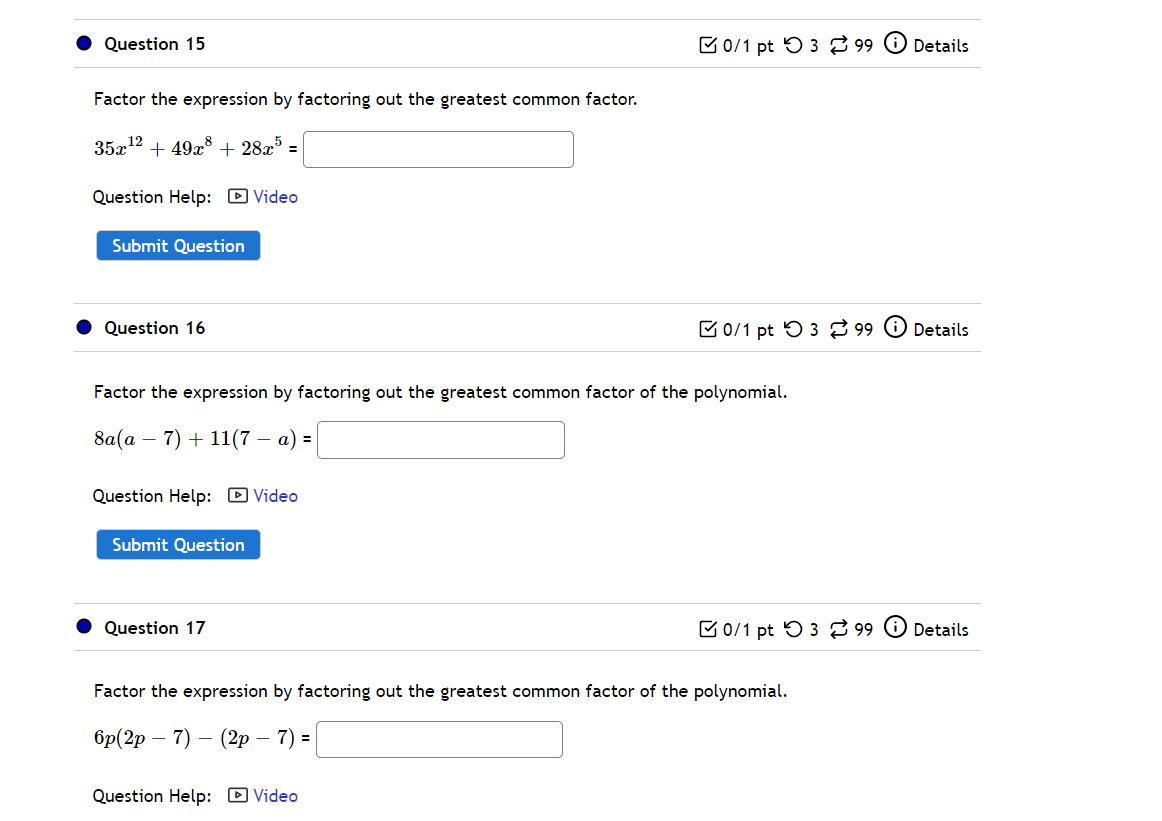The width and height of the screenshot is (1162, 821).
Task: Select the Question 17 header
Action: [154, 628]
